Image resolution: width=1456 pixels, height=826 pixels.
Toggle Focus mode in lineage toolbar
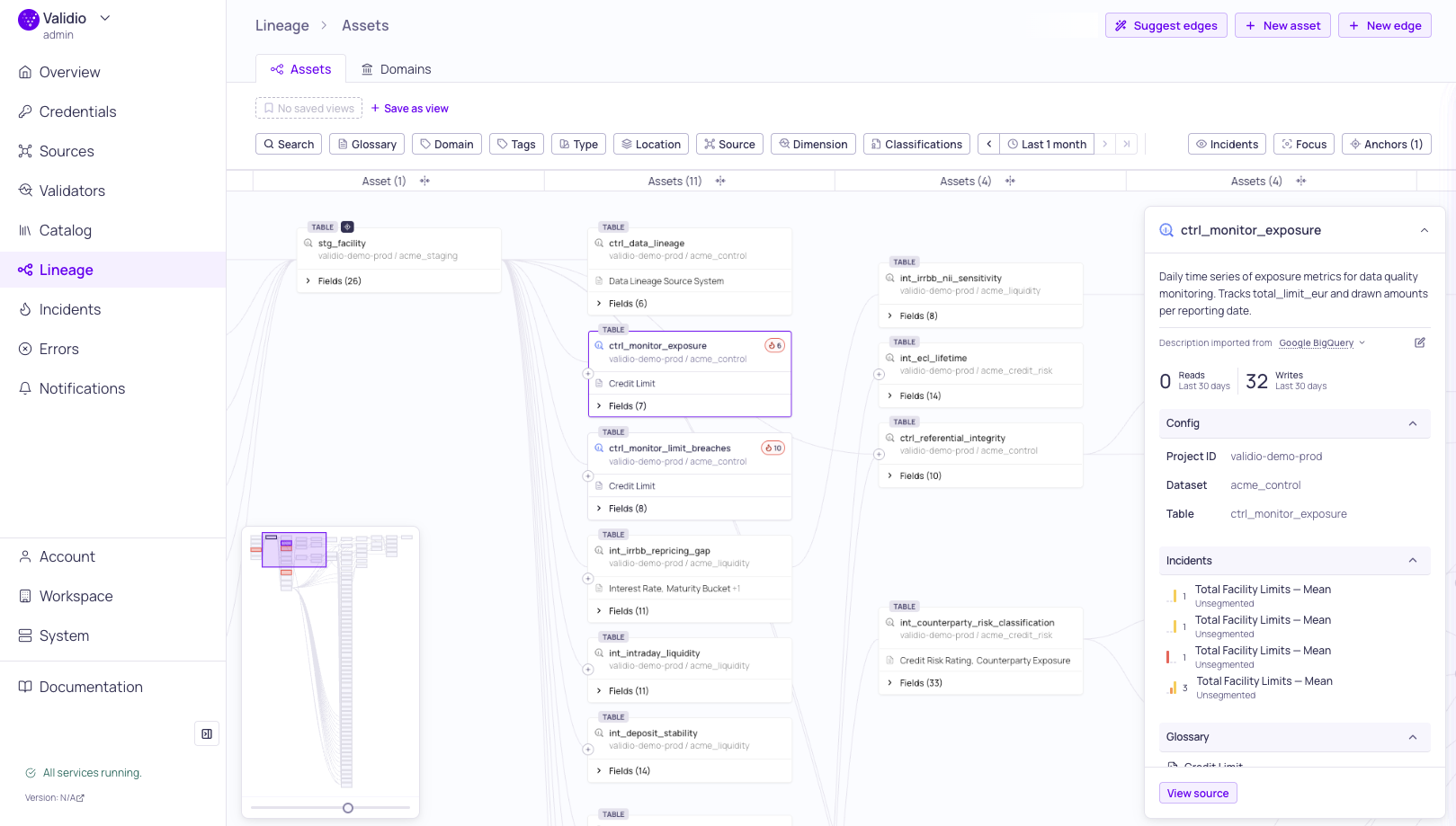1304,144
